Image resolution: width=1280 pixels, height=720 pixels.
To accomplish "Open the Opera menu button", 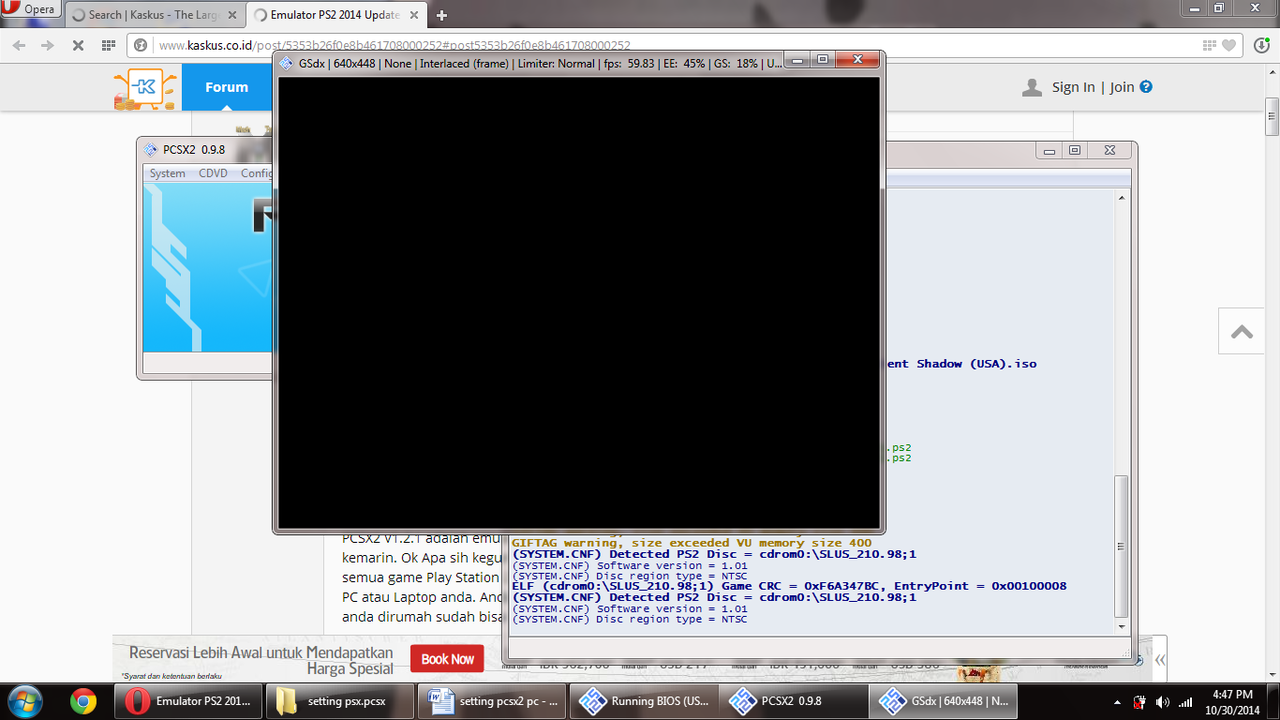I will pos(30,9).
